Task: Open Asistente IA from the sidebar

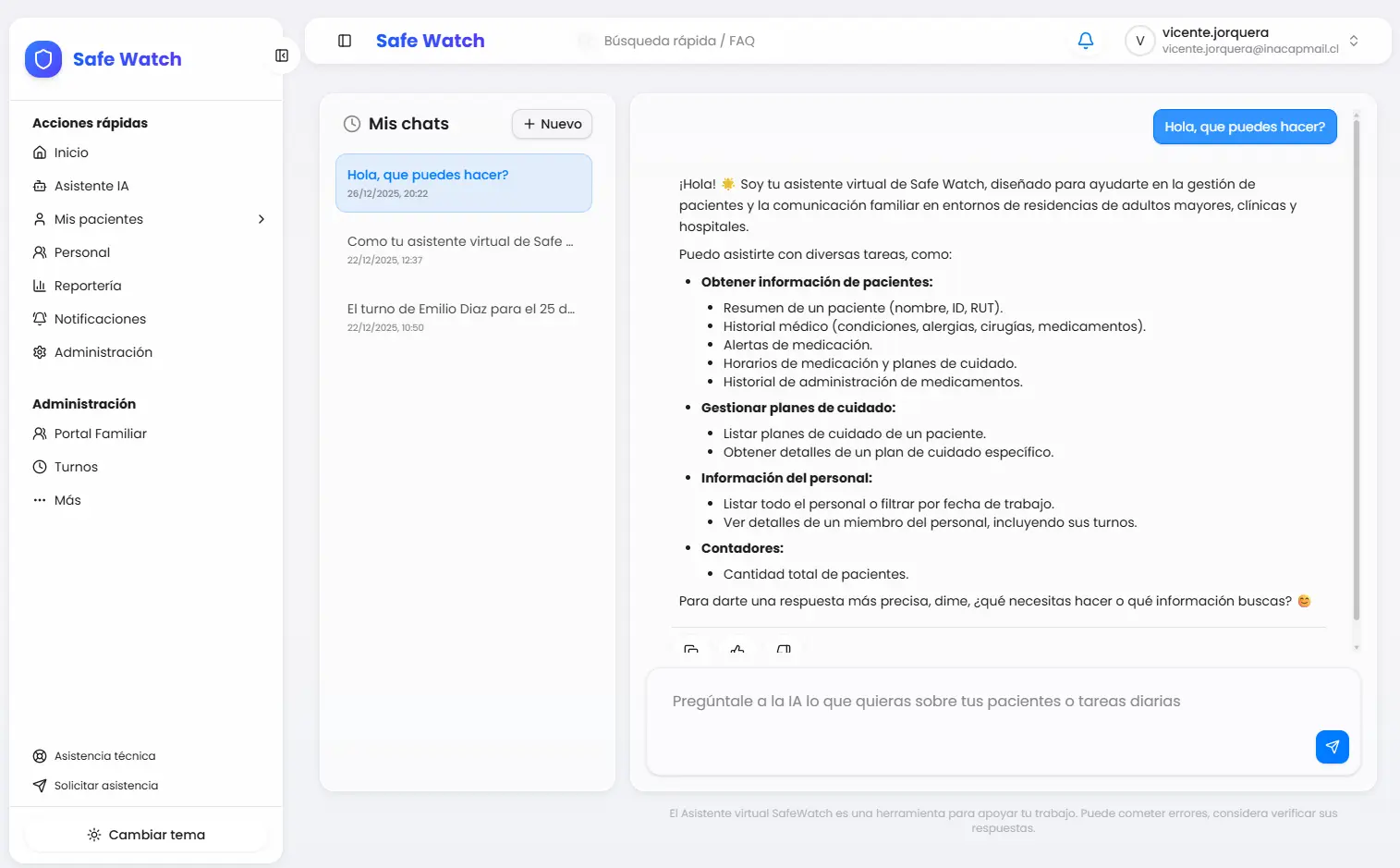Action: click(x=91, y=186)
